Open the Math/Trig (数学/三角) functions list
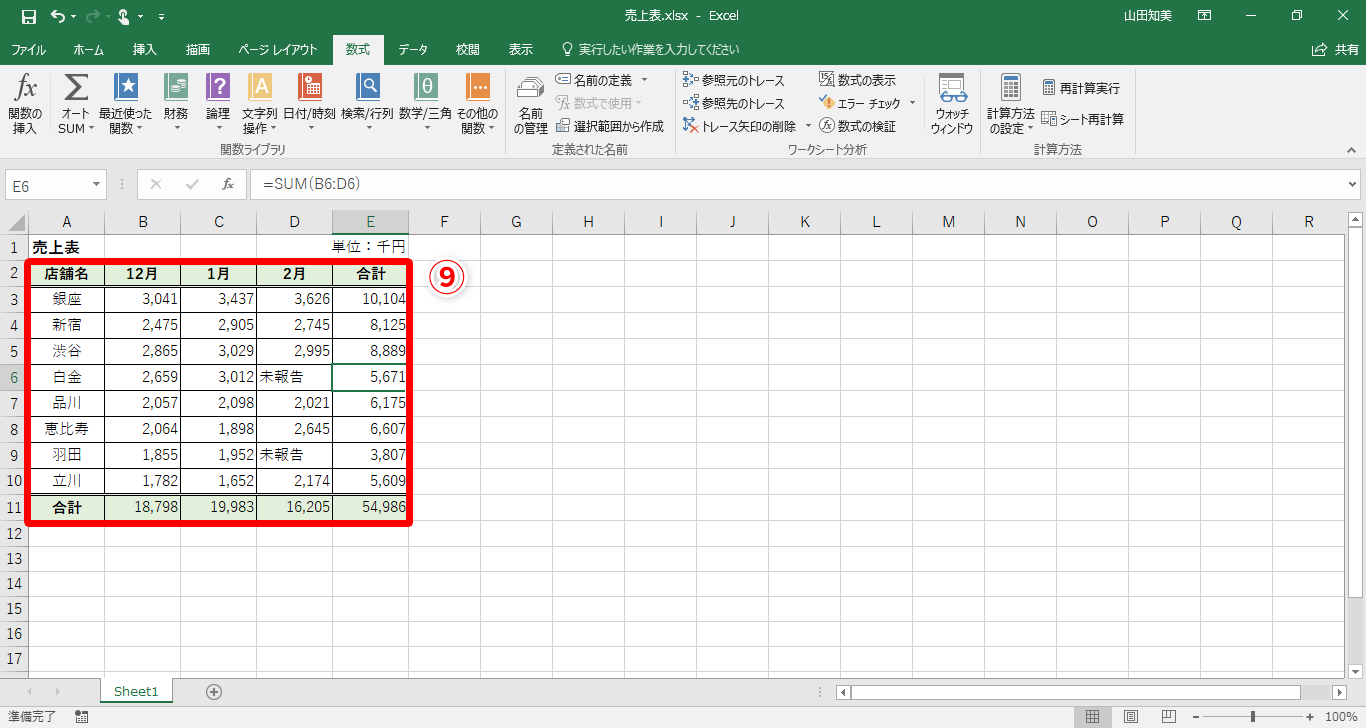Viewport: 1366px width, 728px height. tap(425, 104)
